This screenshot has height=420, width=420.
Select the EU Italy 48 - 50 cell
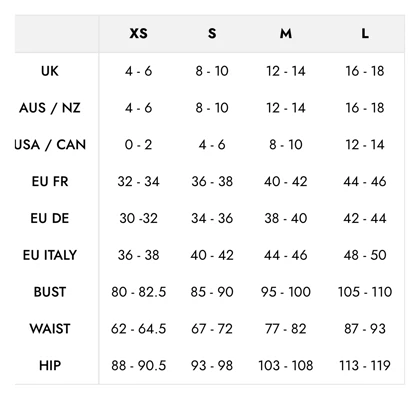pos(365,255)
